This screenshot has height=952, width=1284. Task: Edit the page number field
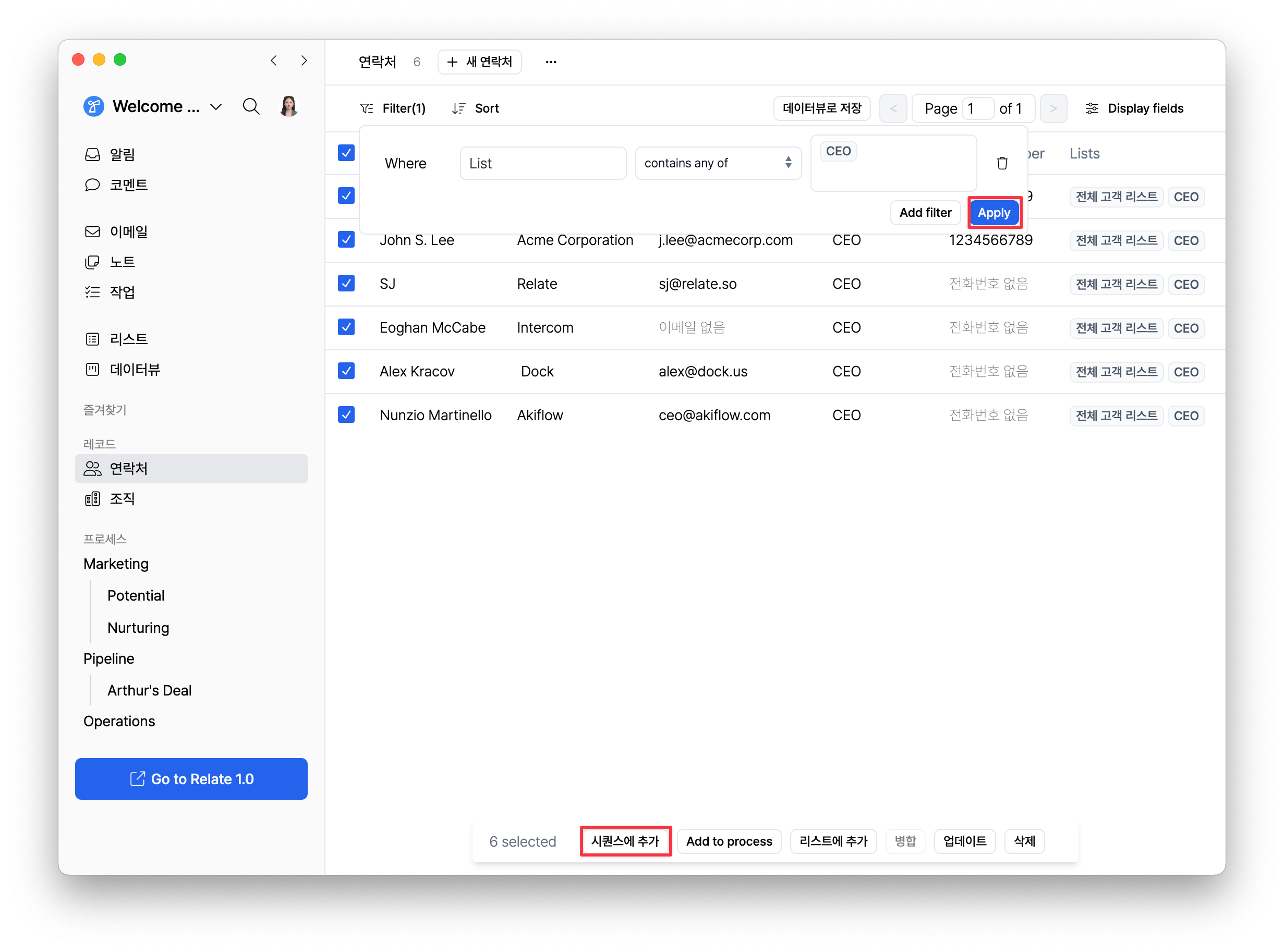click(977, 108)
